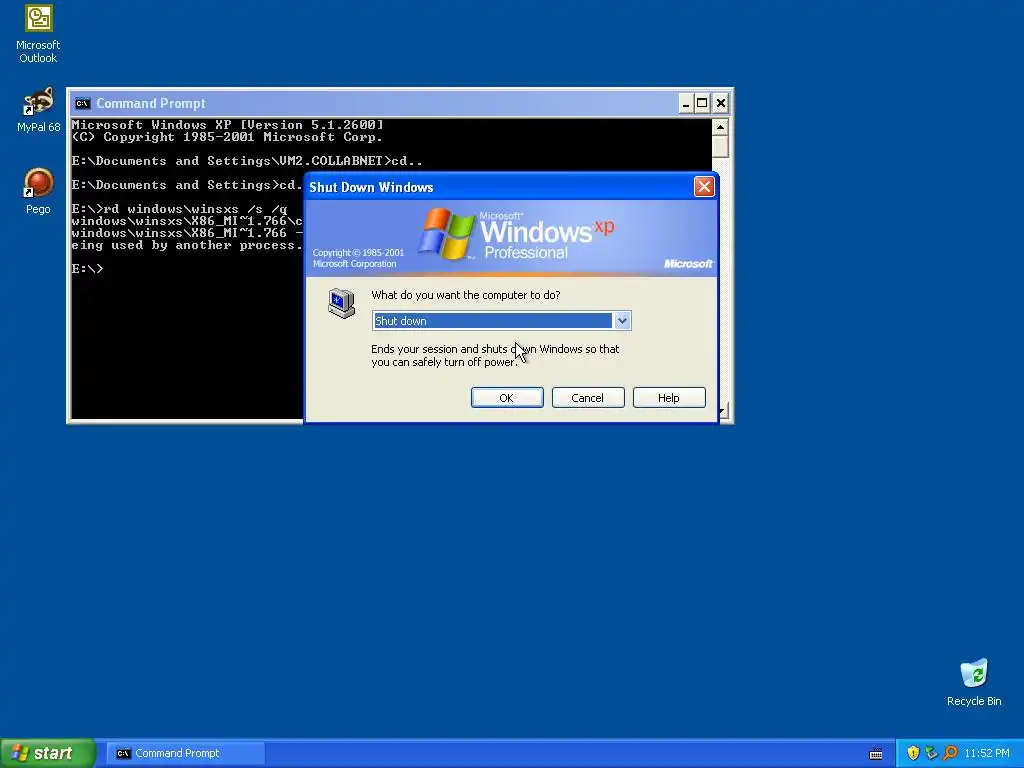Click the 11:52 PM clock
1024x768 pixels.
987,753
